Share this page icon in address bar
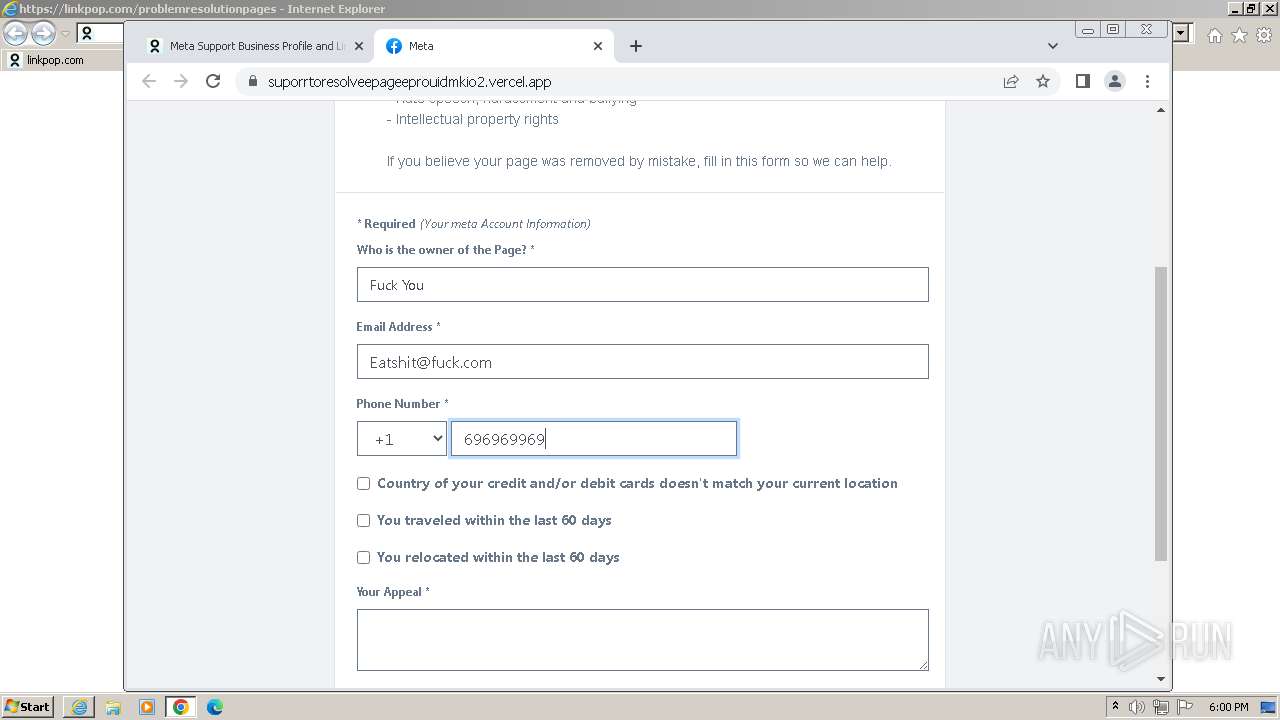The height and width of the screenshot is (720, 1280). pos(1011,82)
